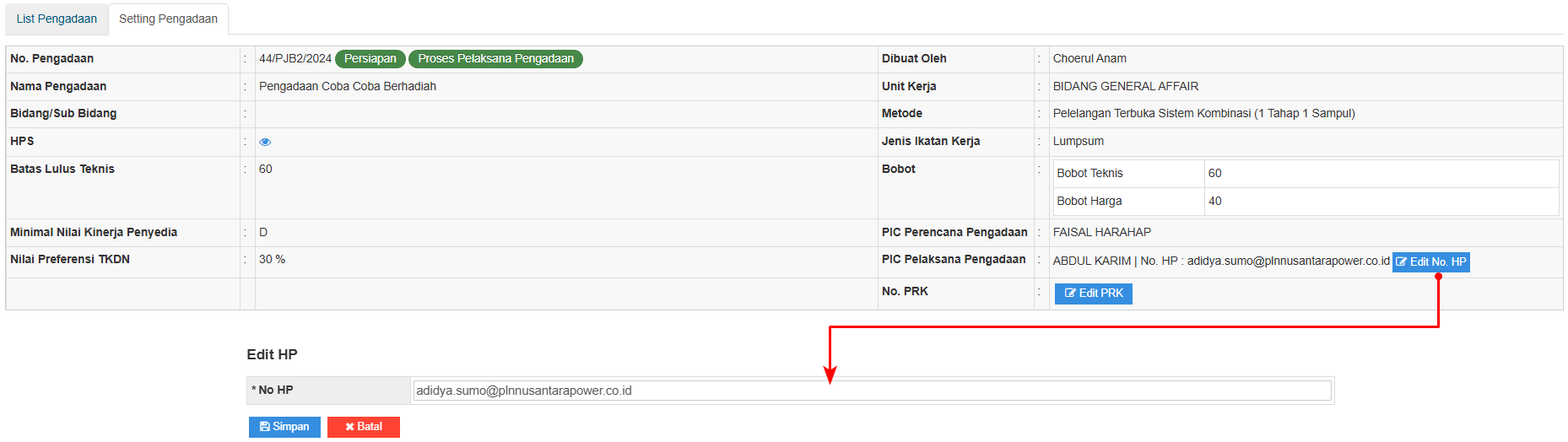
Task: Click the creator name Choerul Anam
Action: pyautogui.click(x=1089, y=59)
